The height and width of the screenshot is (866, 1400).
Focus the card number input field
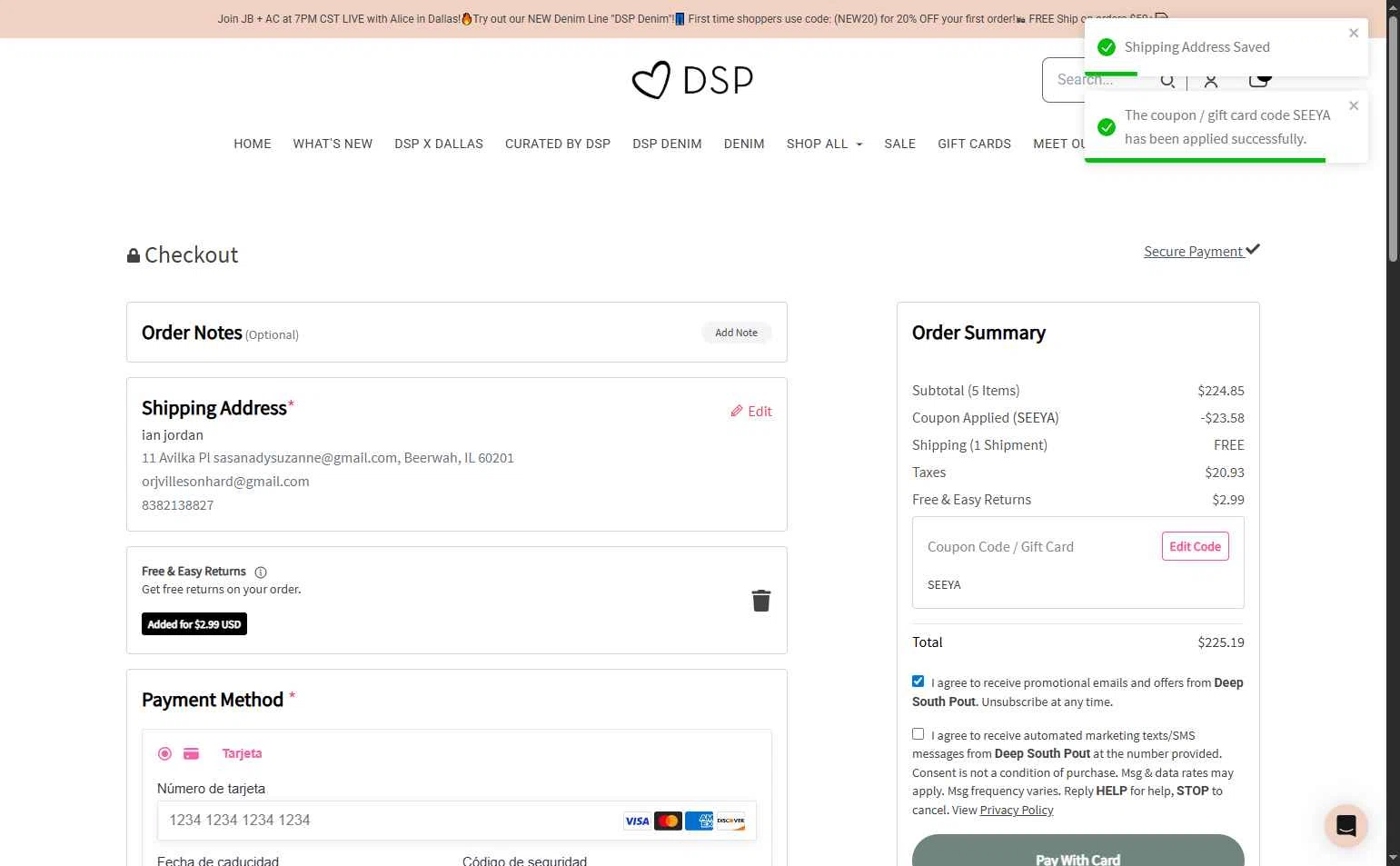pos(456,821)
